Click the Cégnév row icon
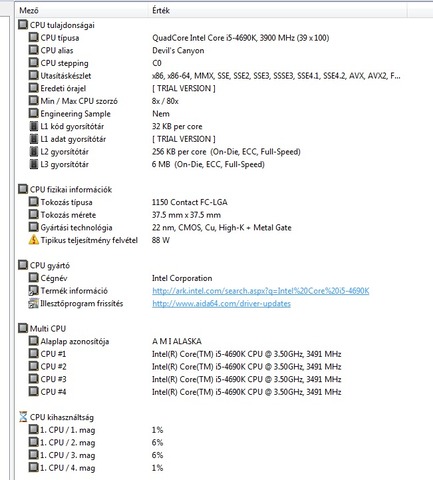The width and height of the screenshot is (433, 480). click(33, 278)
